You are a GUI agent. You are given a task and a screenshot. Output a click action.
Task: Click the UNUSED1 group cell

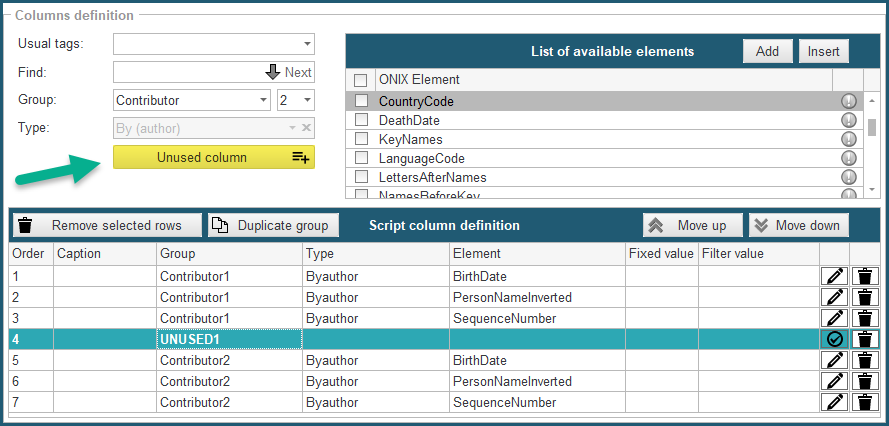point(229,339)
